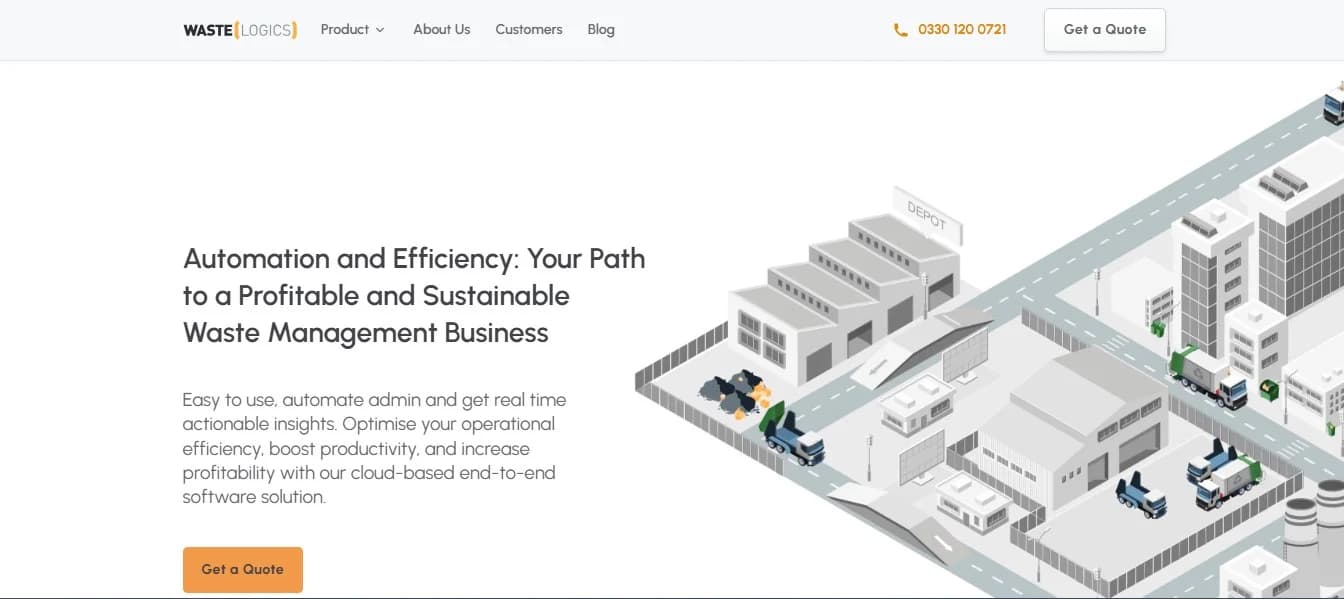Call the 0330 120 0721 phone link

(962, 30)
